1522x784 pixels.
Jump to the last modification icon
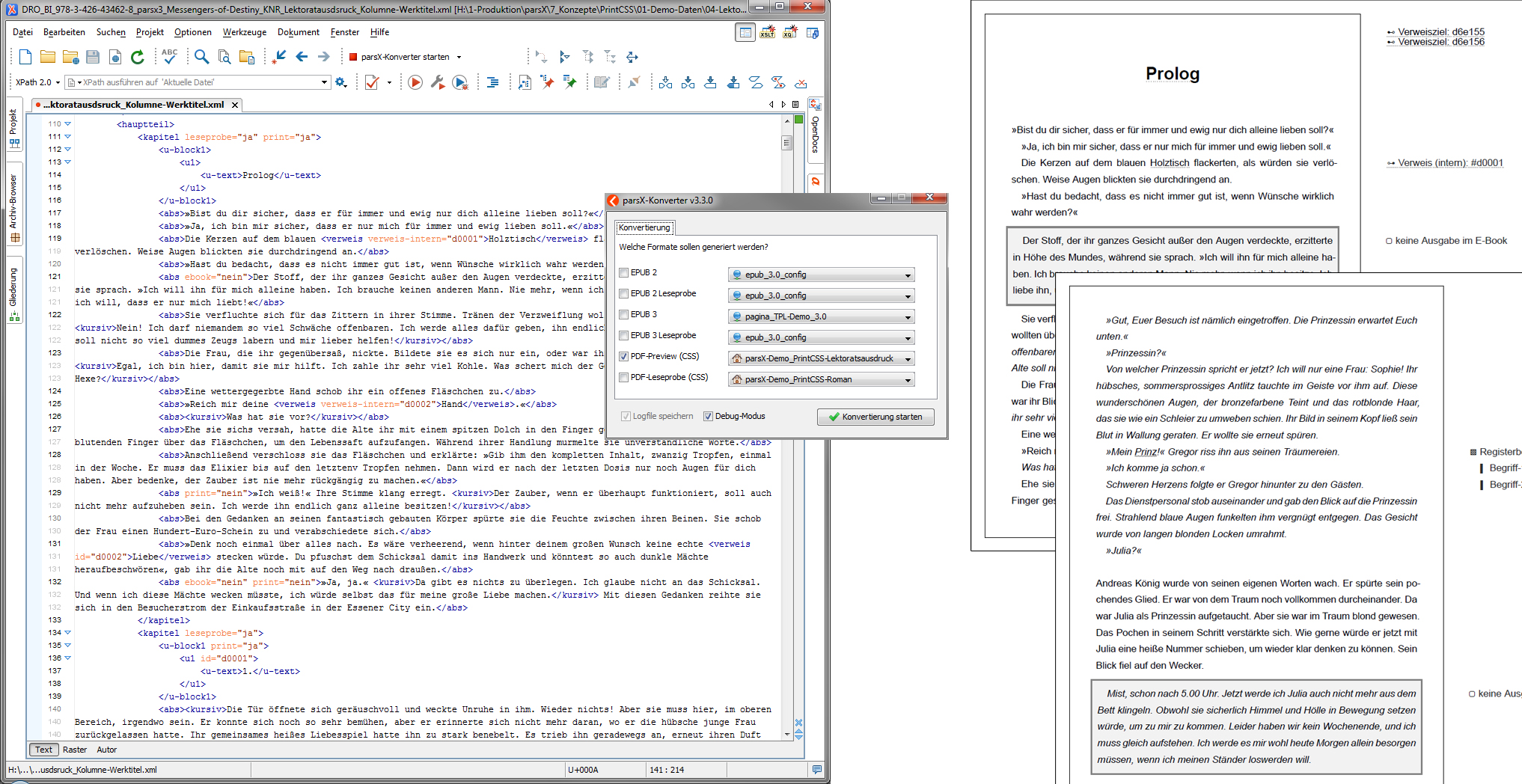coord(279,57)
